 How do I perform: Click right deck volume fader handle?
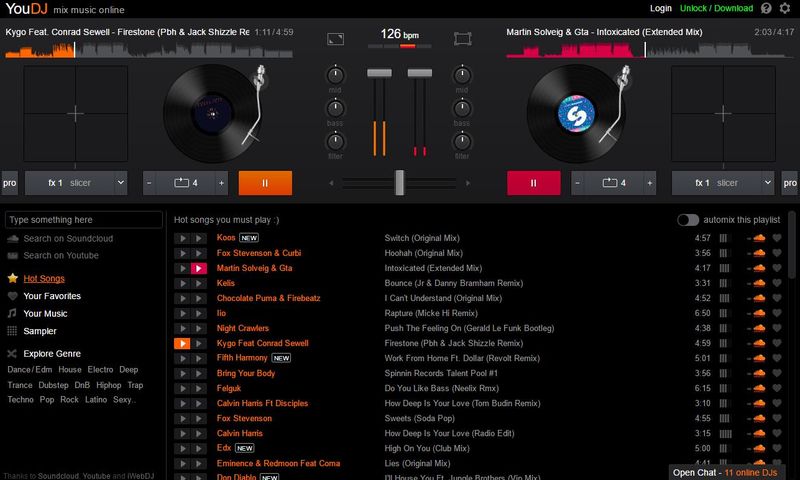coord(420,73)
